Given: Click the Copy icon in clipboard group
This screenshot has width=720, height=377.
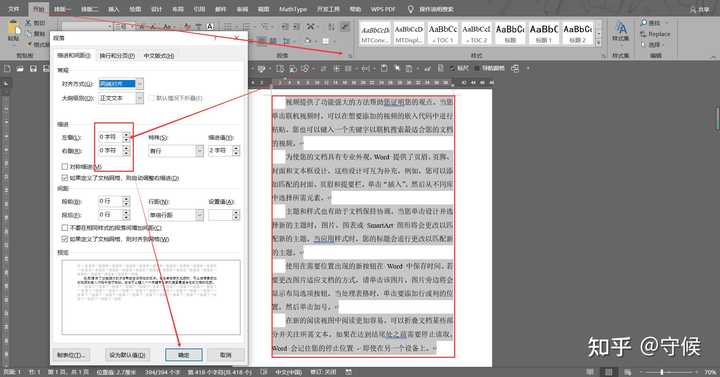Looking at the screenshot, I should (x=28, y=34).
